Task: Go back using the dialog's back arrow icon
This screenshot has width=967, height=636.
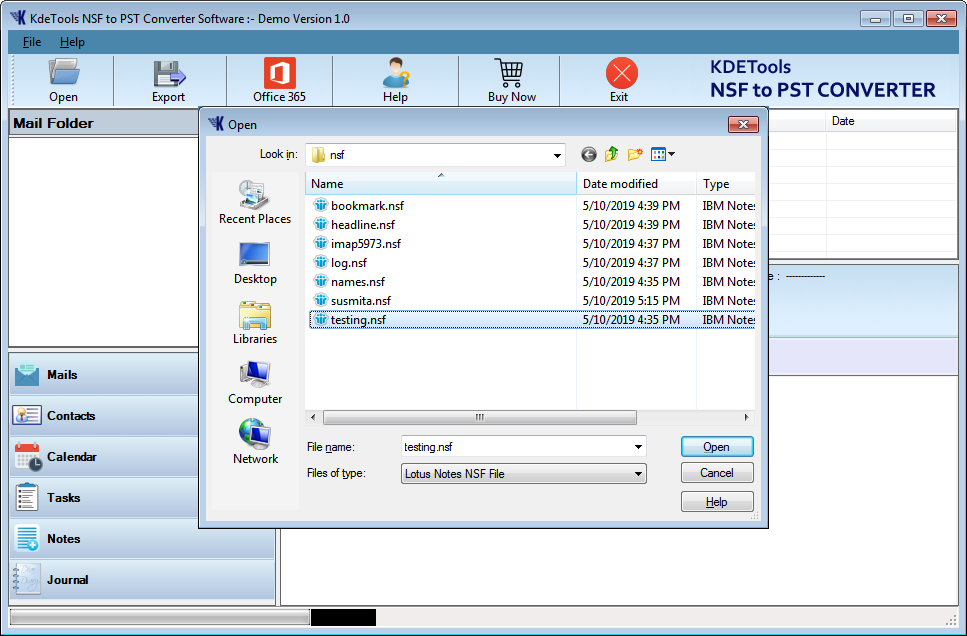Action: (x=588, y=154)
